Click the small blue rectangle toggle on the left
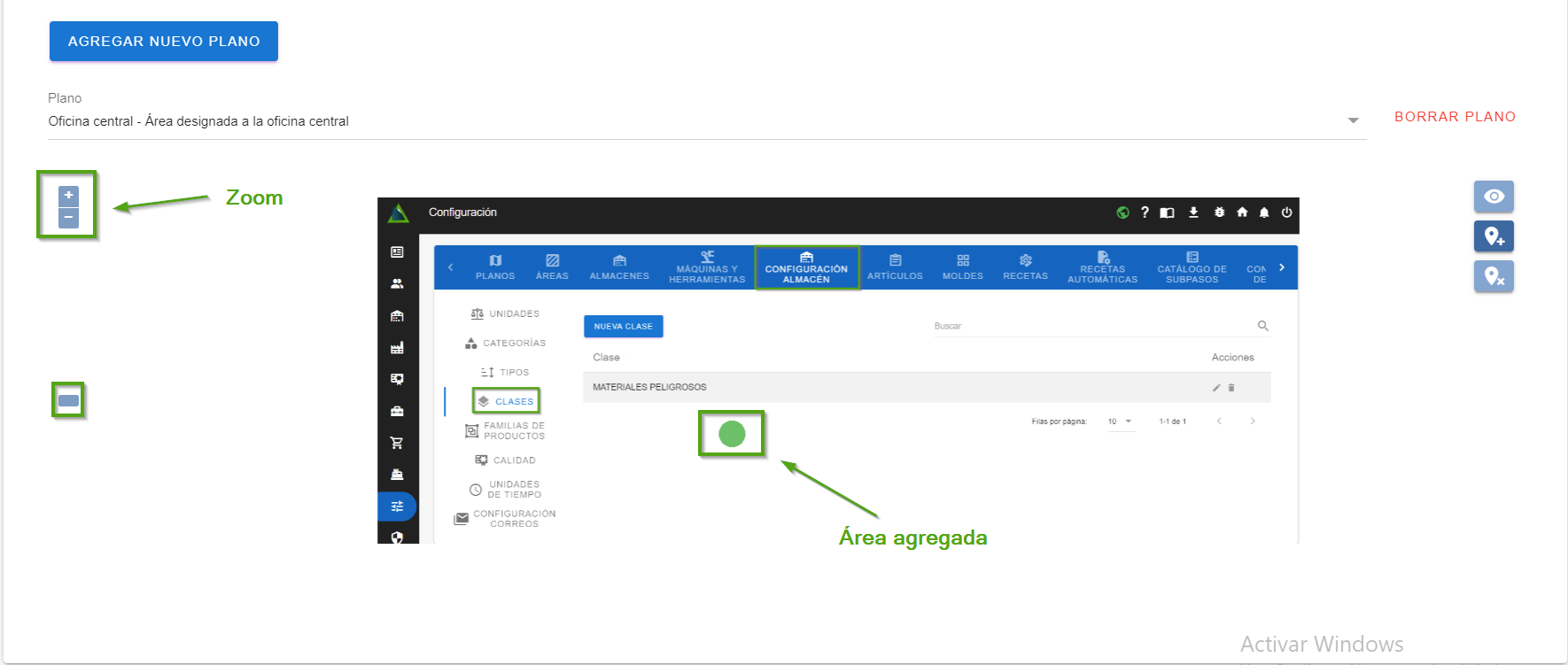 (68, 401)
